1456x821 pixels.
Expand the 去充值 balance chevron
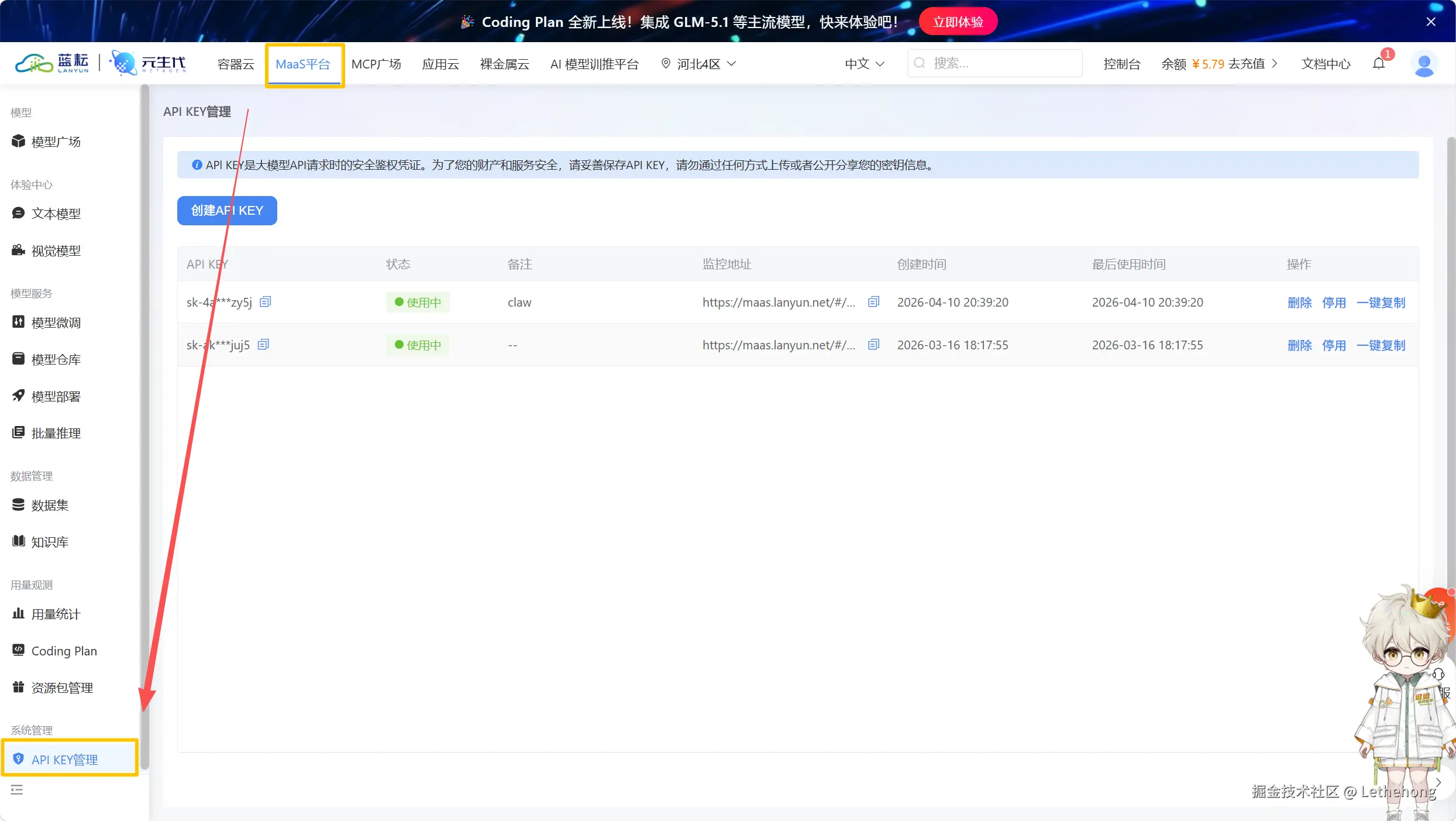coord(1275,64)
